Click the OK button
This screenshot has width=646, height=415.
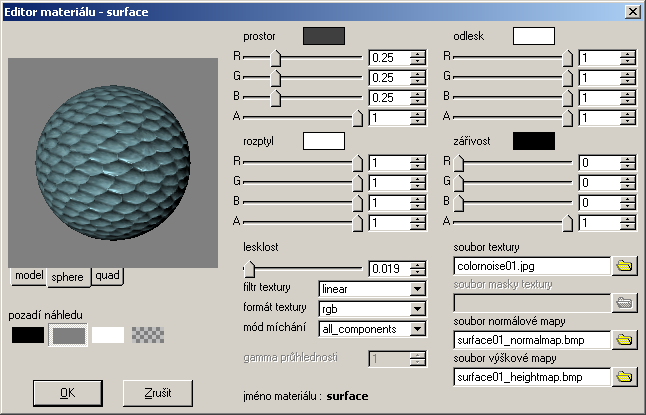coord(67,393)
